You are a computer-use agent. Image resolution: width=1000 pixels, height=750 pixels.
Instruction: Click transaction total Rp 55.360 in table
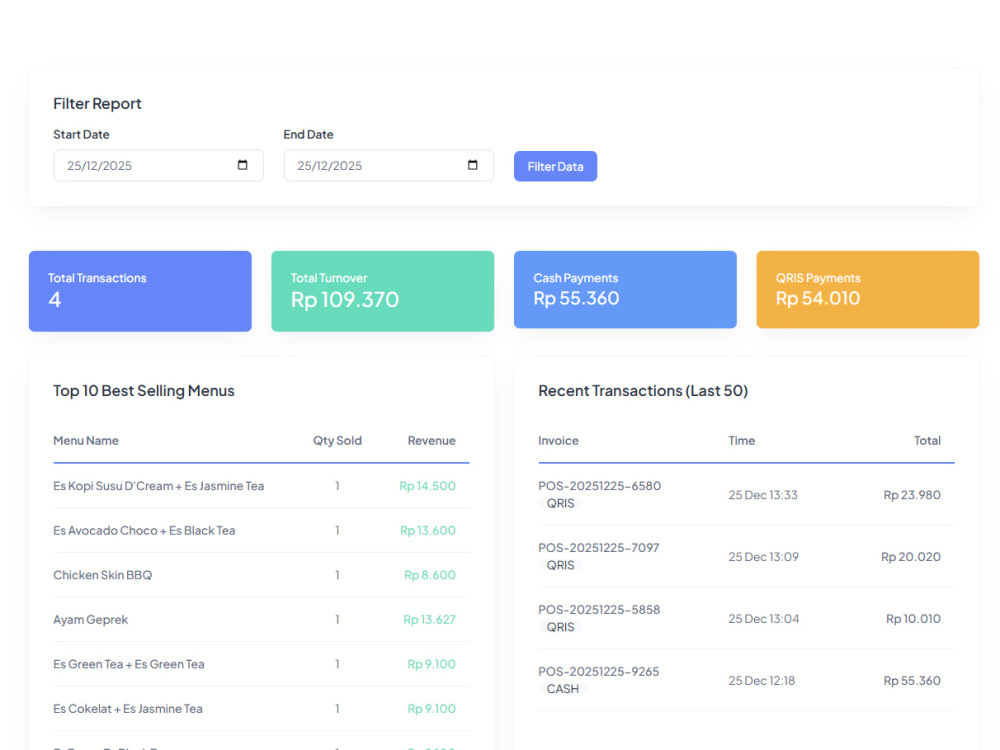(x=912, y=680)
